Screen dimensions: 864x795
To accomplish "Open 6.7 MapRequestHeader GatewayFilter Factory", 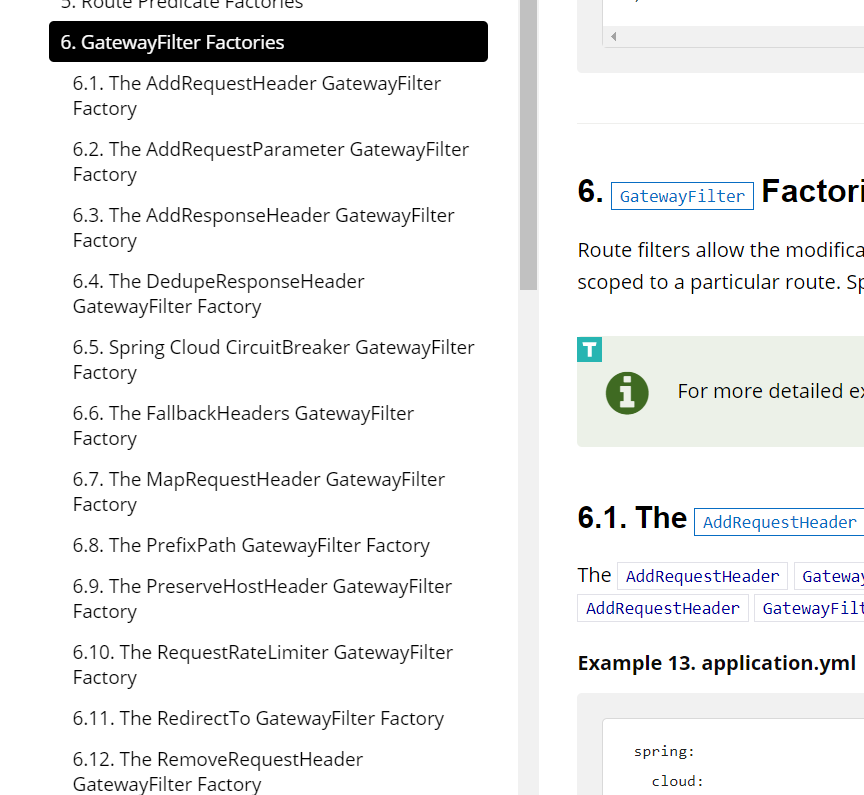I will coord(258,491).
